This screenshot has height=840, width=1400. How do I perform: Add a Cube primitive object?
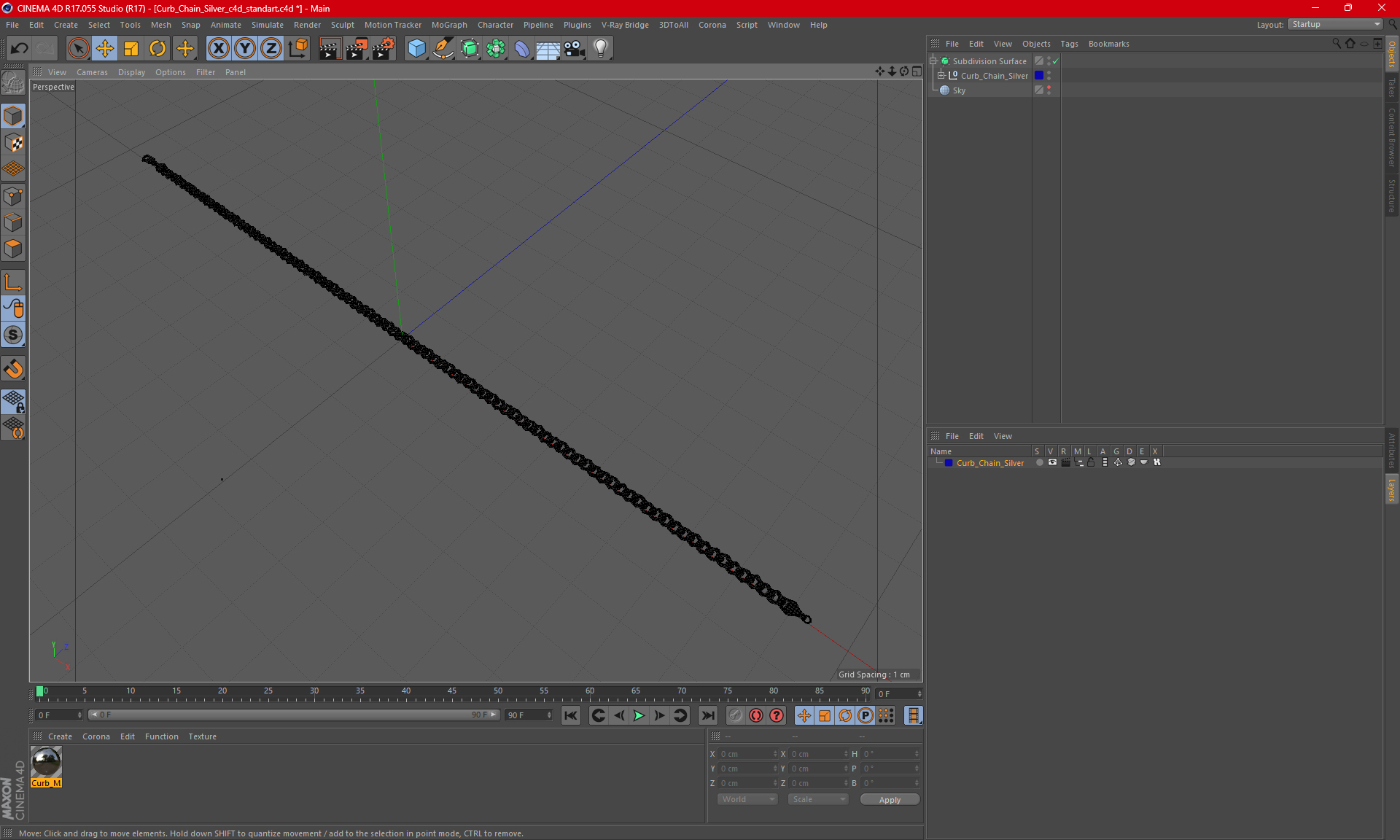point(416,49)
